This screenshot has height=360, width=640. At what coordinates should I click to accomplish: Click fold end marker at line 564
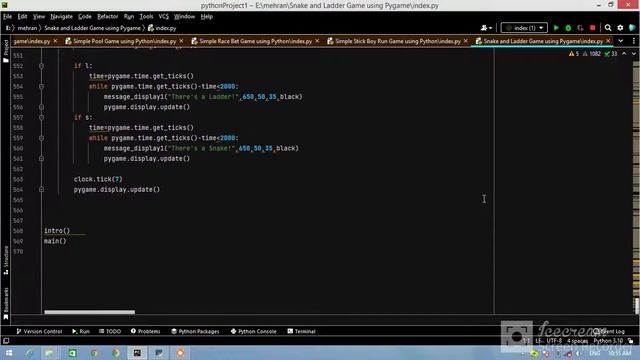(x=41, y=189)
